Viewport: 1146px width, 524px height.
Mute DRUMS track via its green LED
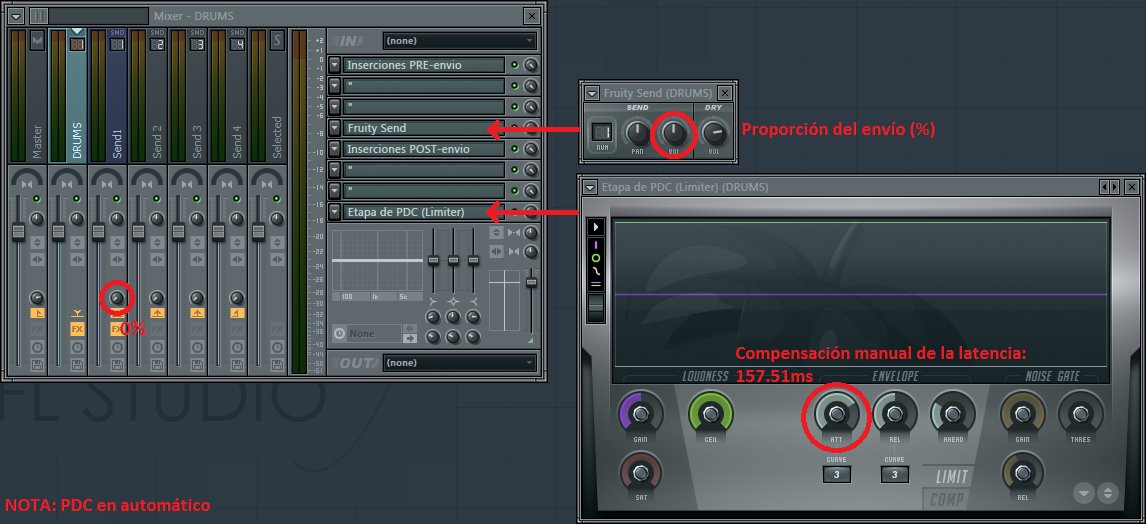[x=77, y=200]
